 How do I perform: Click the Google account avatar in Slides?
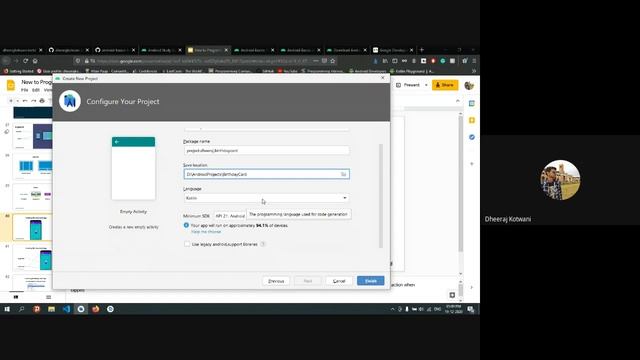469,85
